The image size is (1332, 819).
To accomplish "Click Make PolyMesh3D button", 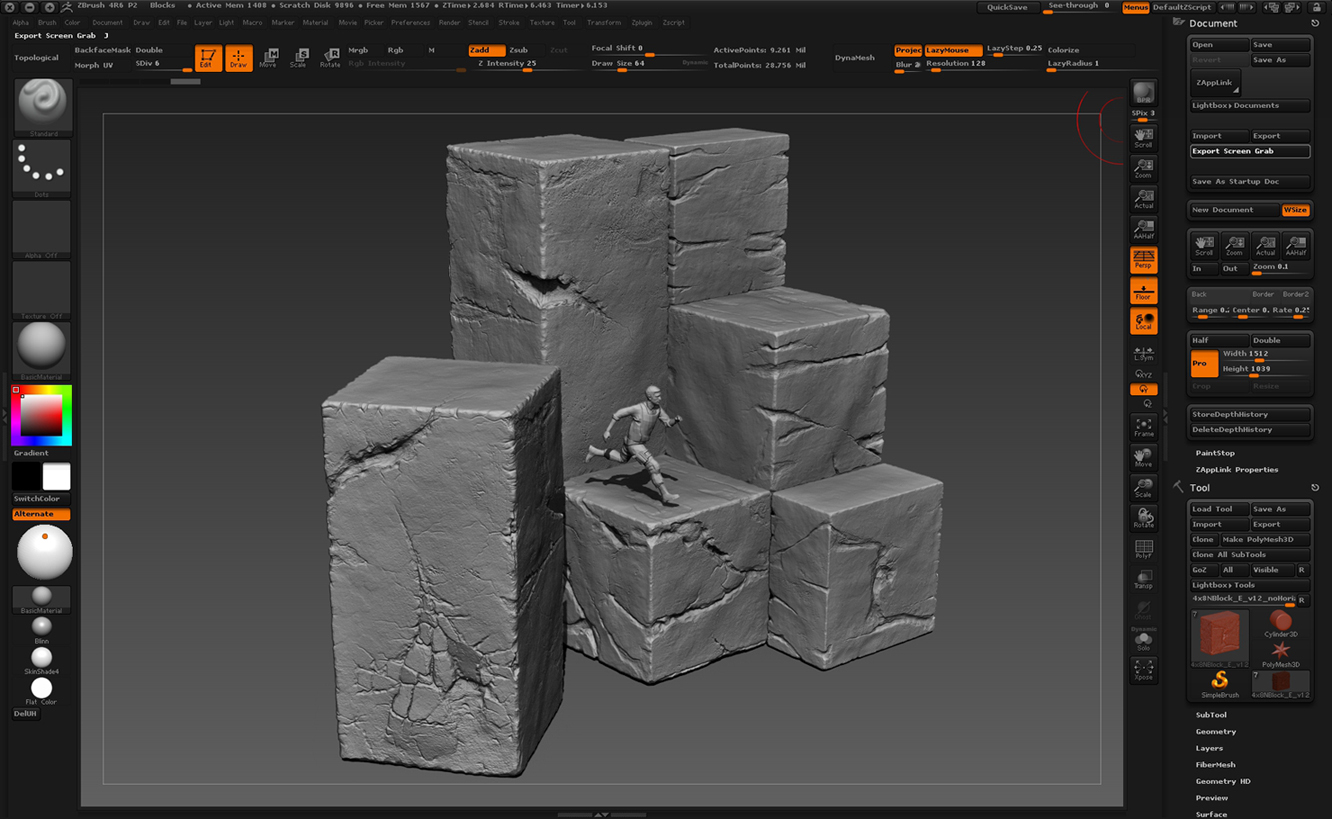I will coord(1265,539).
